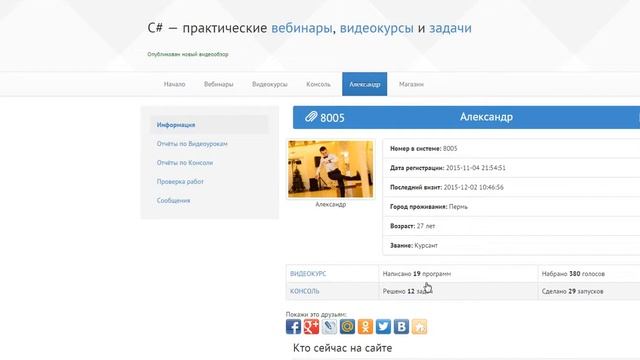The width and height of the screenshot is (640, 360).
Task: Follow the видеокурсы link in the header
Action: tap(377, 28)
